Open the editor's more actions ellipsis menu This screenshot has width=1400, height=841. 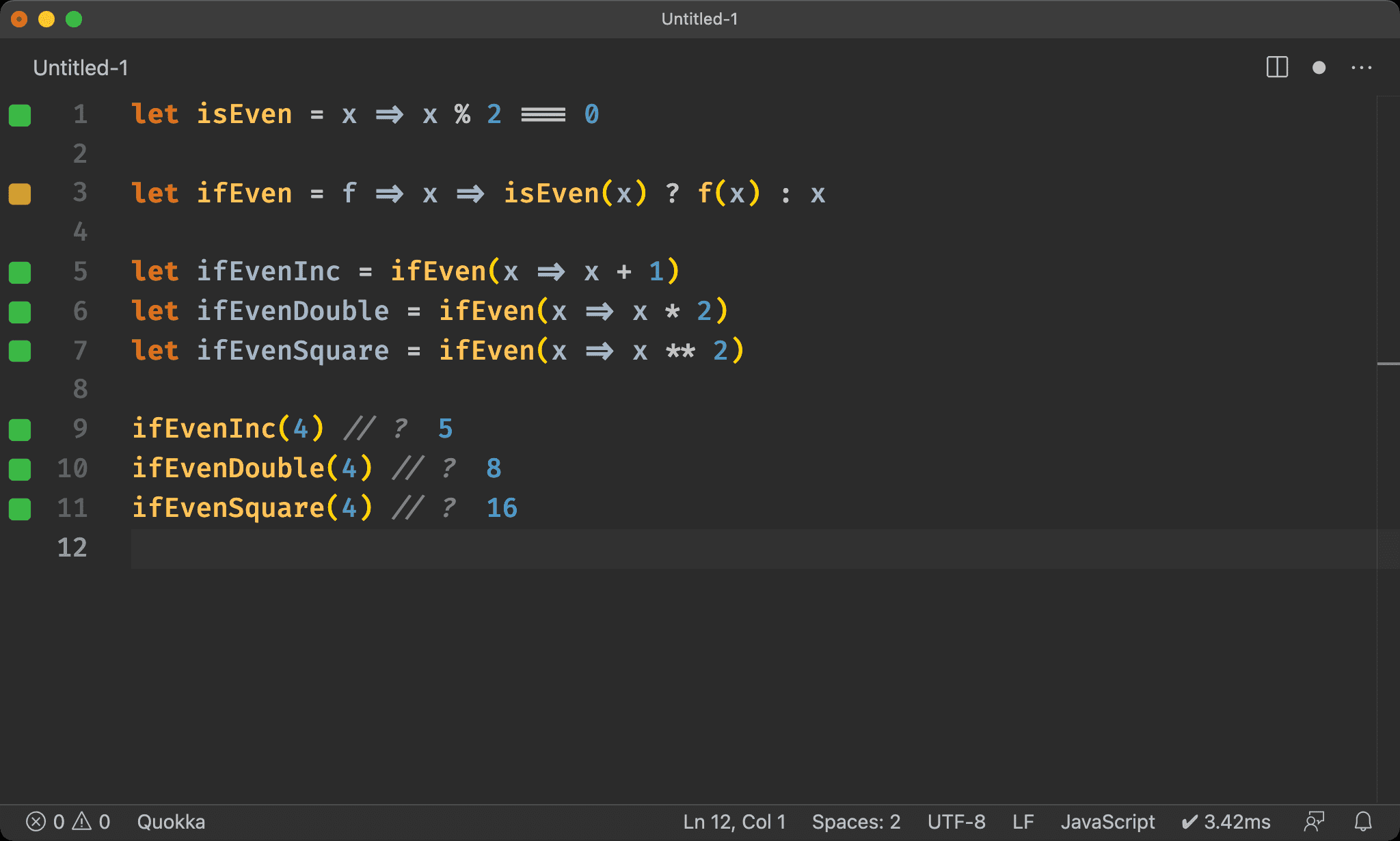(x=1361, y=68)
